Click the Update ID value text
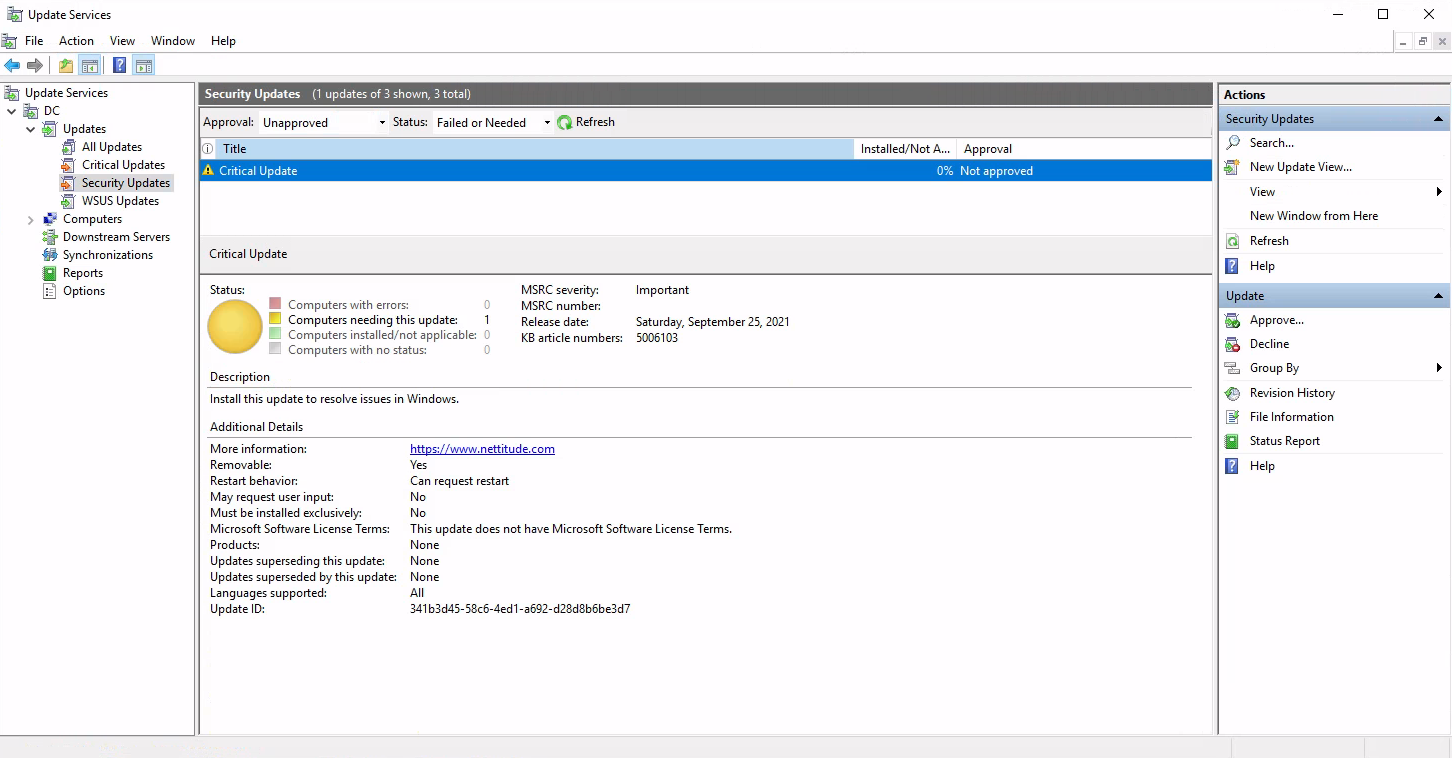This screenshot has height=758, width=1452. coord(520,609)
